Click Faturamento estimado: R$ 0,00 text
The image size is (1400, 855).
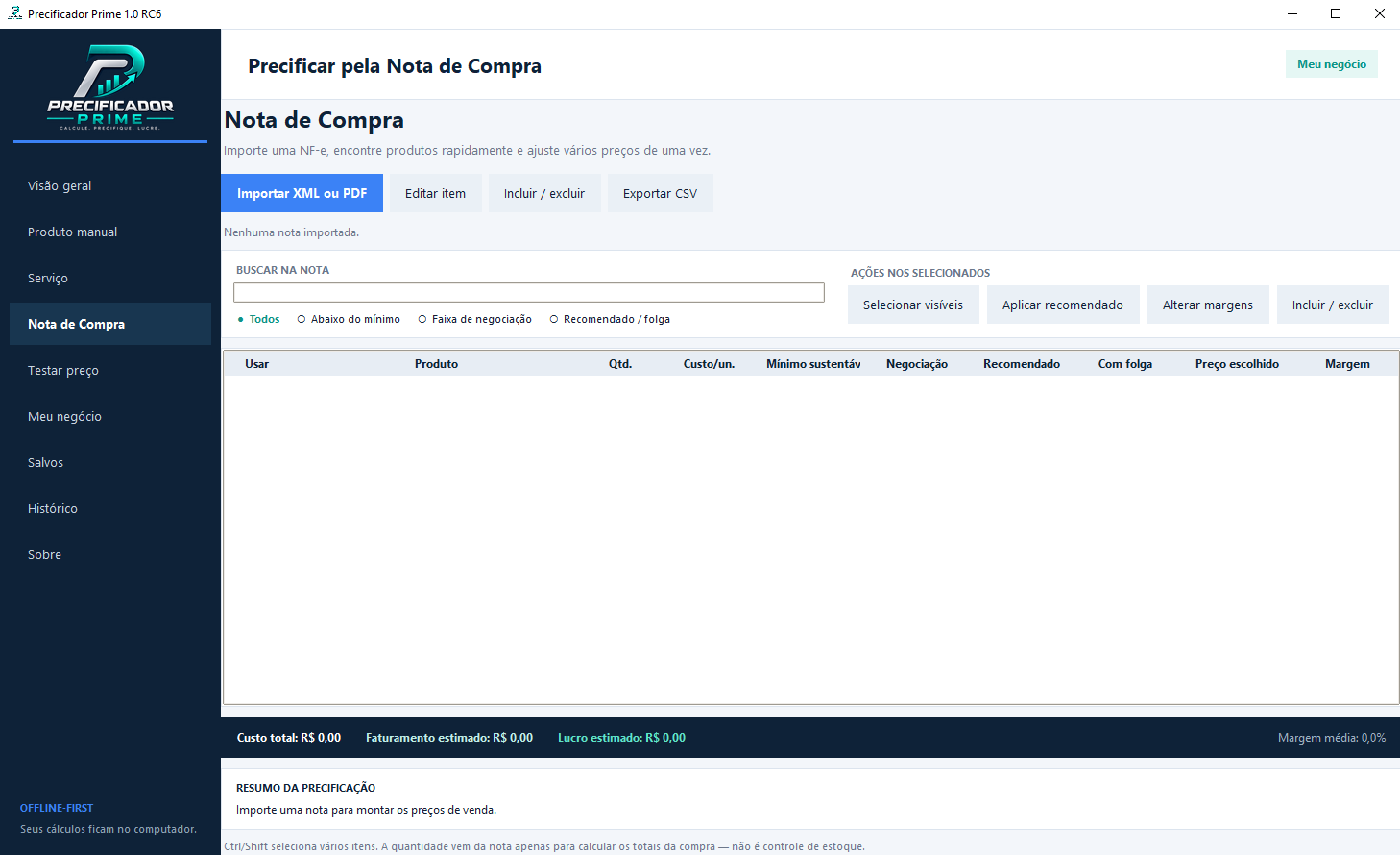point(449,738)
